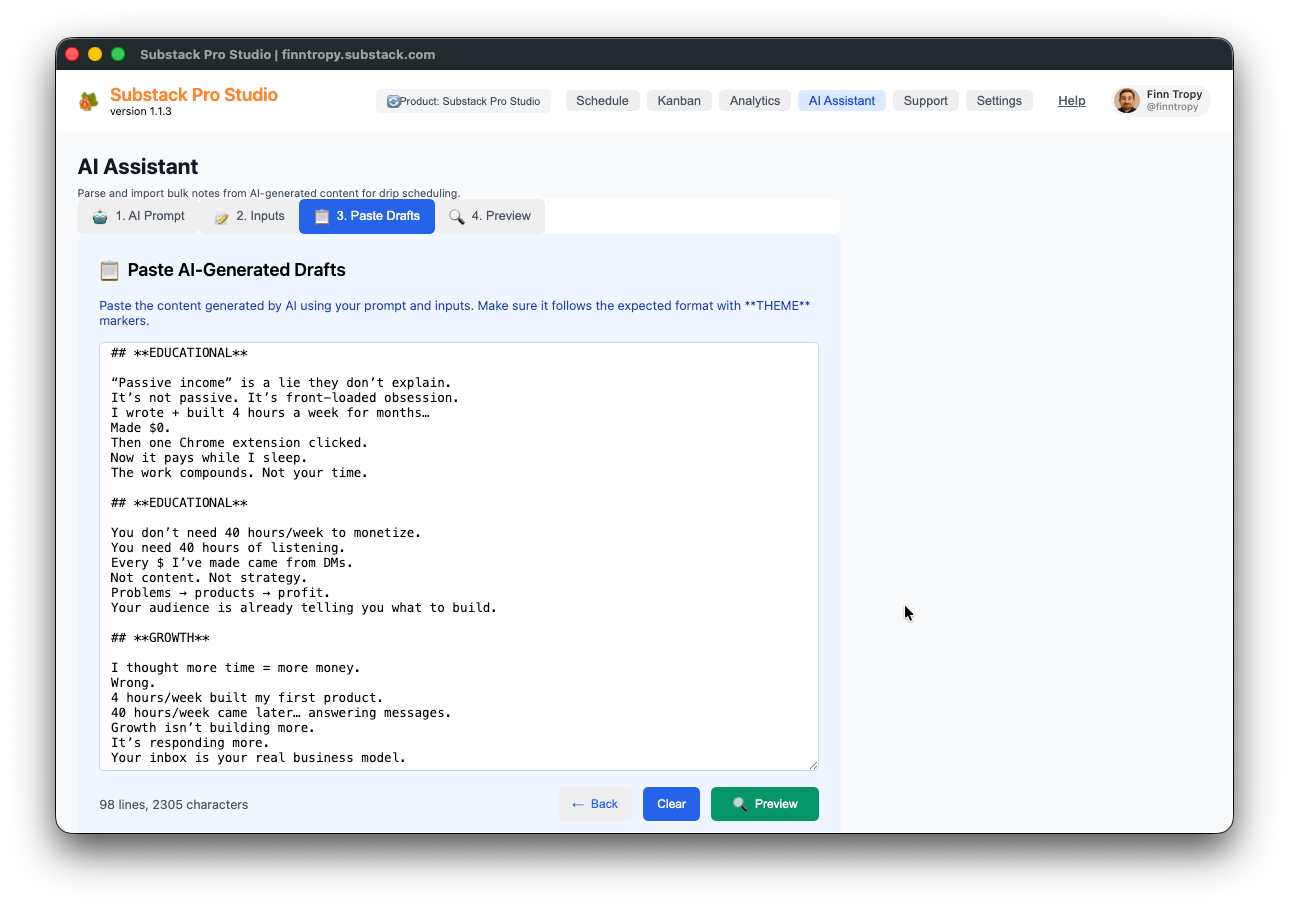Click the '98 lines, 2305 characters' counter
1289x907 pixels.
174,804
